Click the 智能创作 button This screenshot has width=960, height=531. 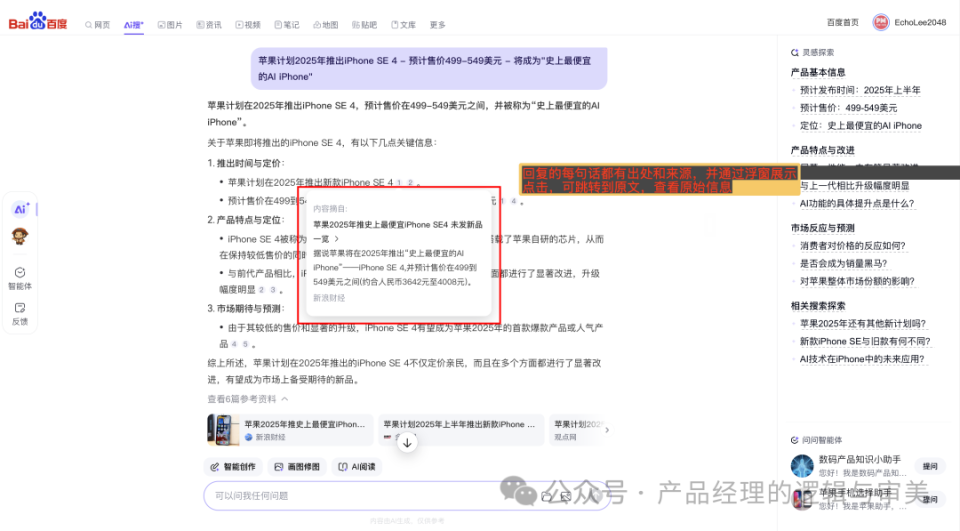point(233,467)
